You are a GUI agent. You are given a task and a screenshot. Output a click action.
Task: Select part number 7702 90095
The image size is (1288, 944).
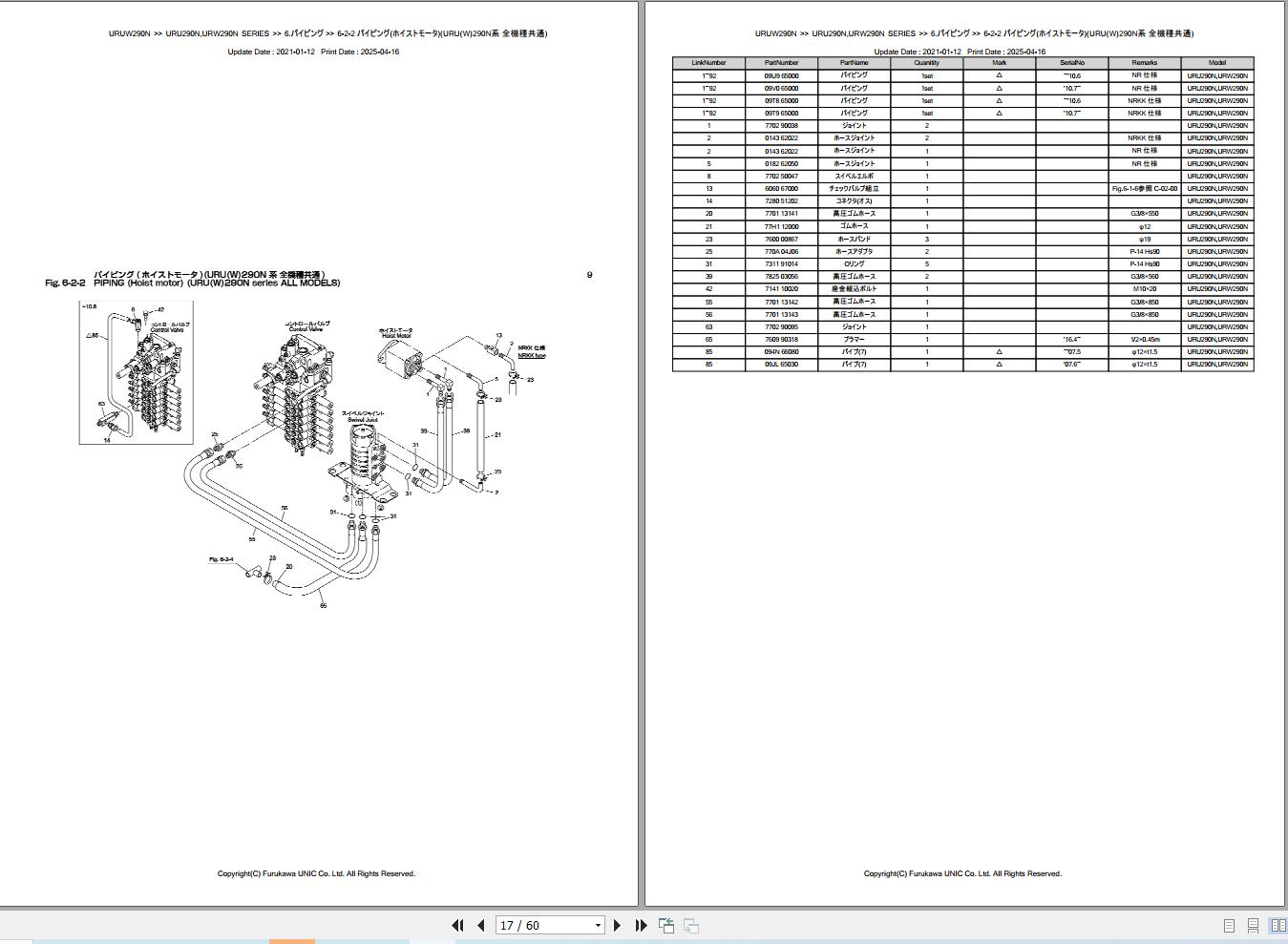[781, 326]
